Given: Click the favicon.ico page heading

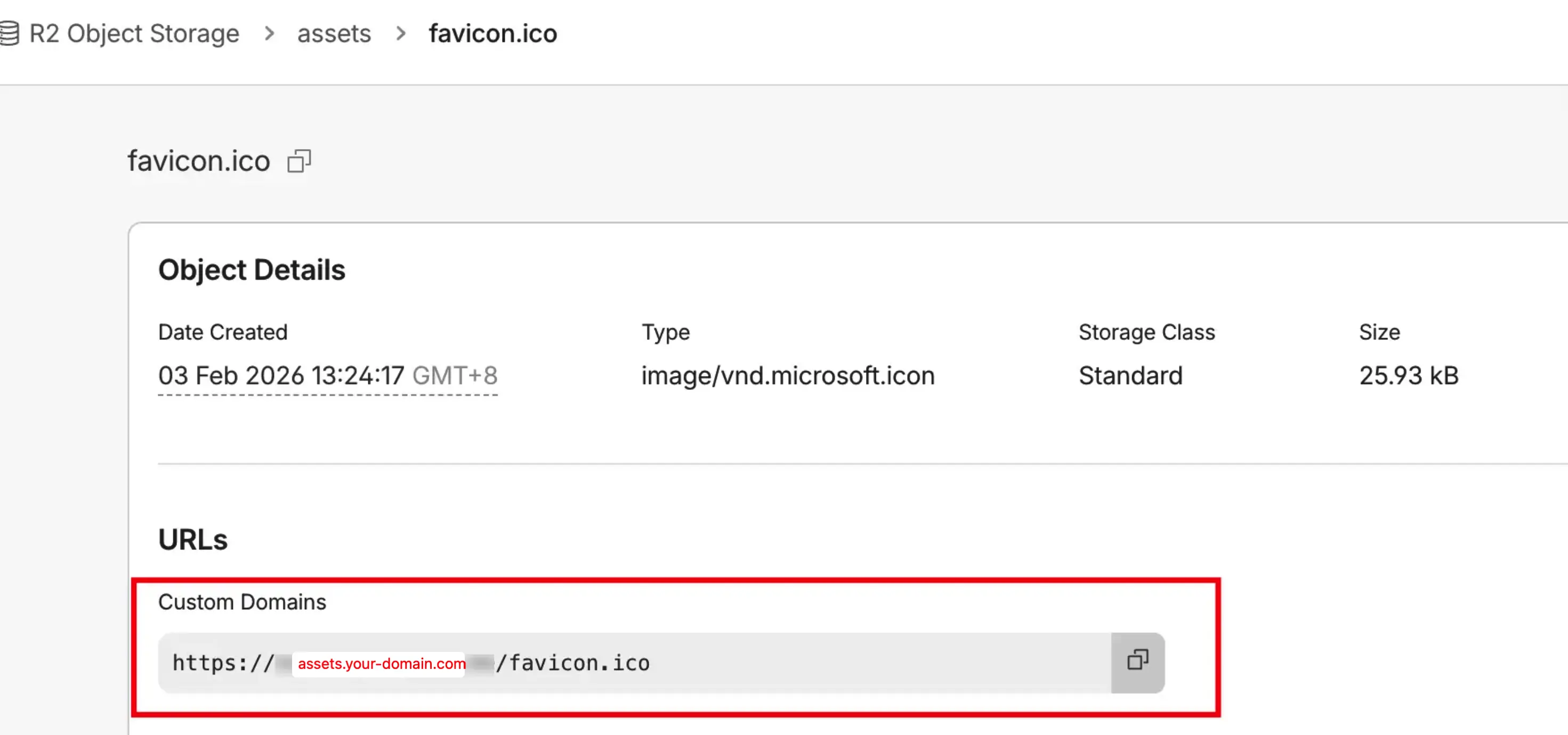Looking at the screenshot, I should point(198,161).
